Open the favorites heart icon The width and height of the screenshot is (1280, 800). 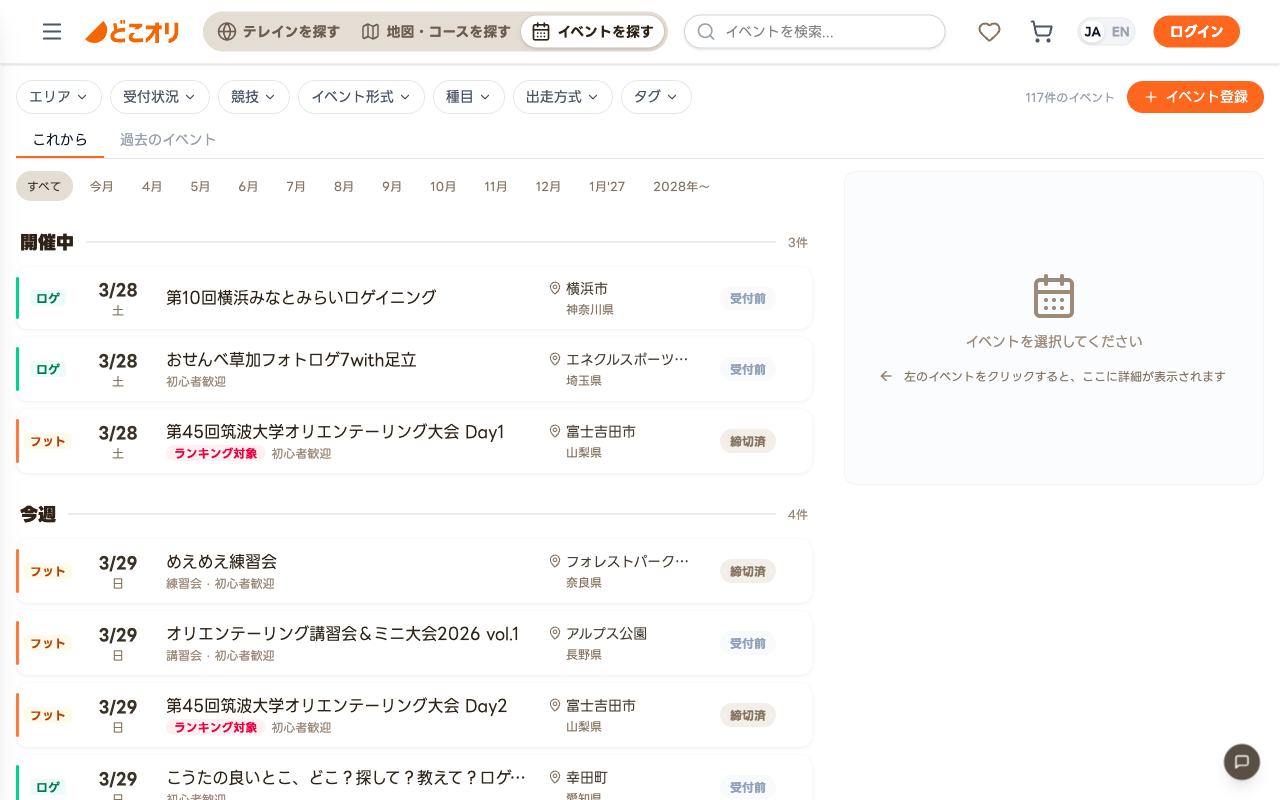coord(989,32)
